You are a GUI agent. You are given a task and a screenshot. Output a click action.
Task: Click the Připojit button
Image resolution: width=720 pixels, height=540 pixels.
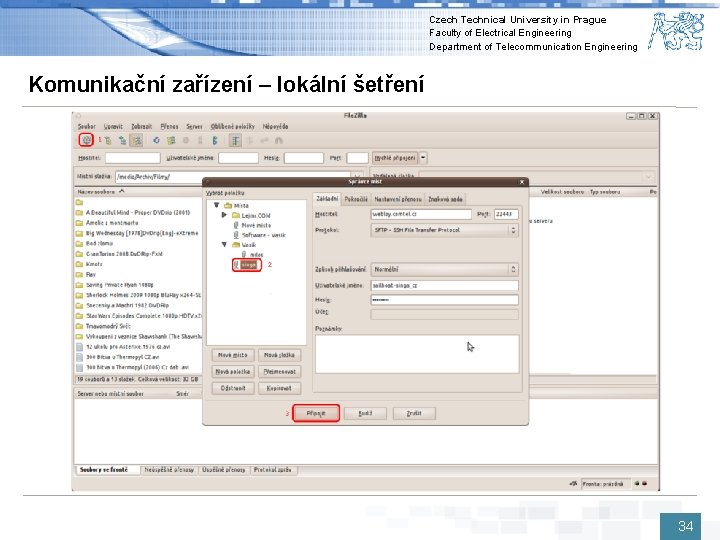pyautogui.click(x=316, y=413)
